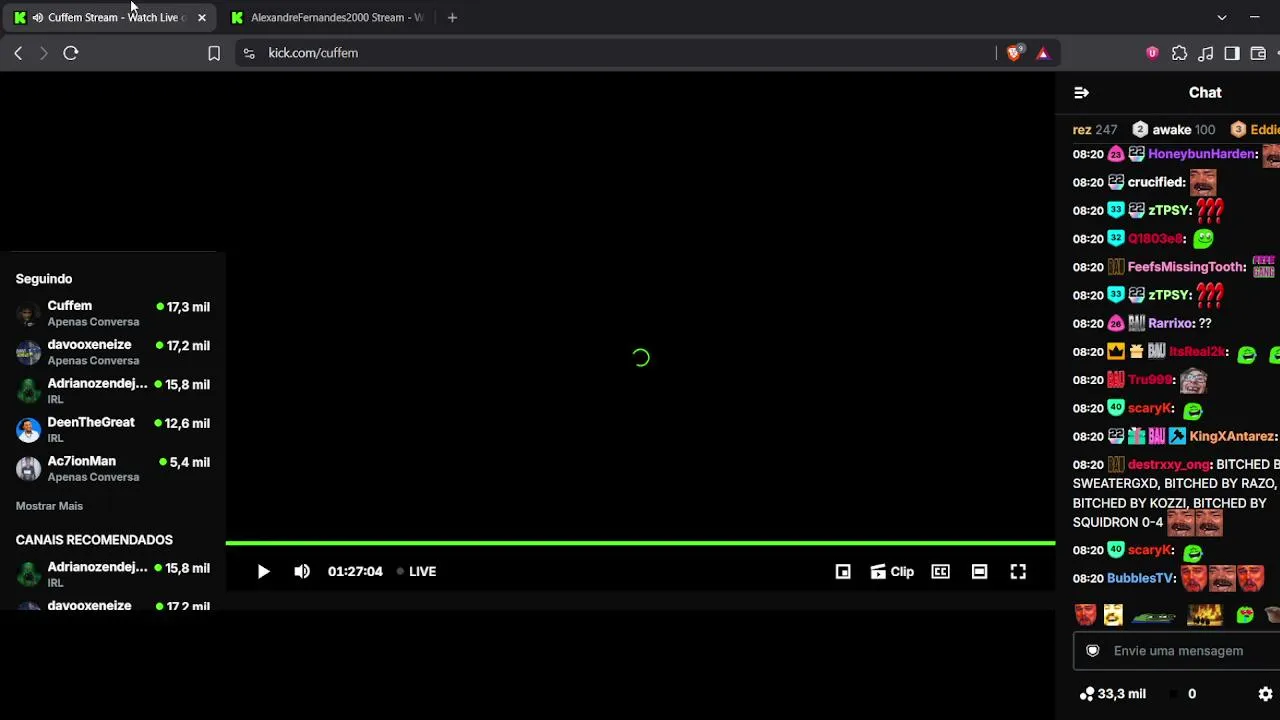This screenshot has height=720, width=1280.
Task: Open the mini-player picture-in-picture icon
Action: pyautogui.click(x=843, y=571)
